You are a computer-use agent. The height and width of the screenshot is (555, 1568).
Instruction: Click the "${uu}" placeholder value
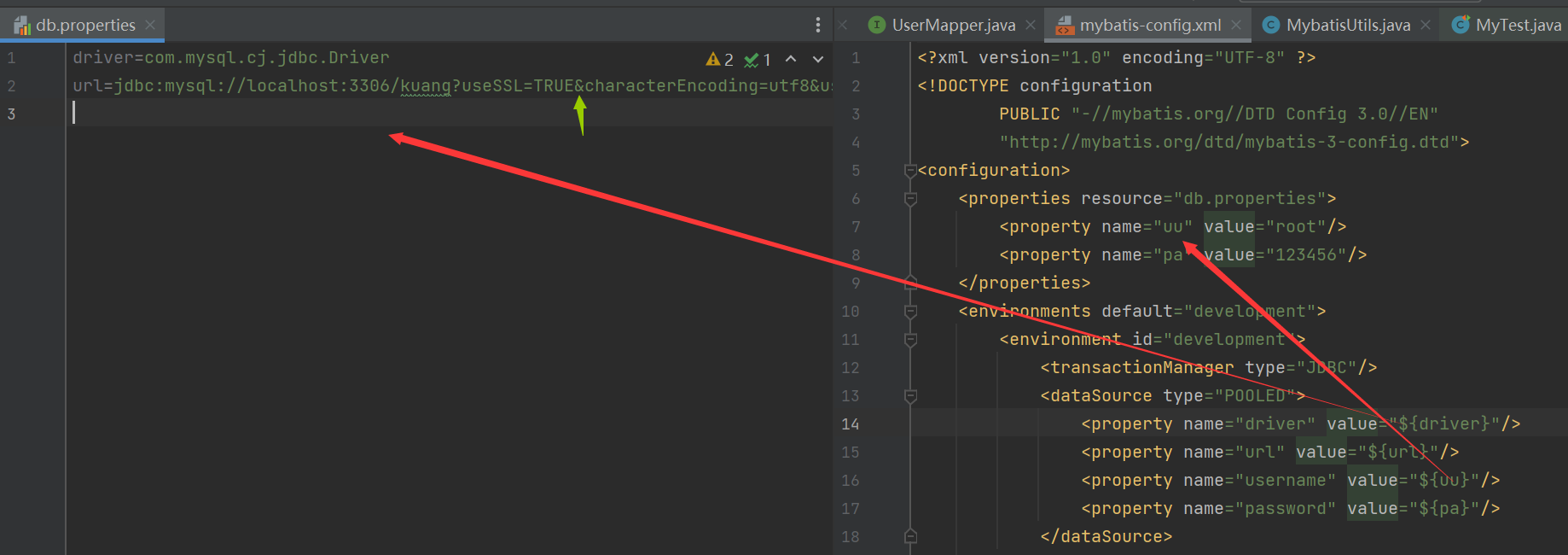point(1444,480)
